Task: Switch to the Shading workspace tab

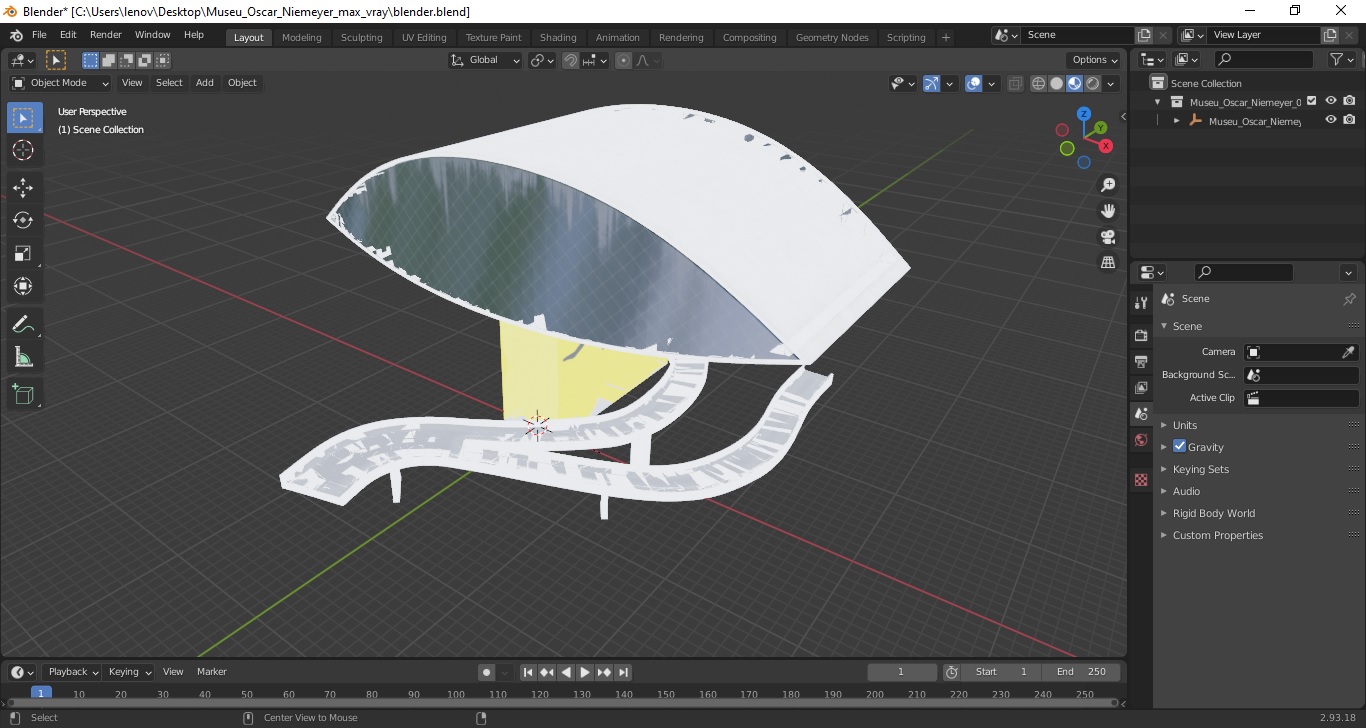Action: pos(558,38)
